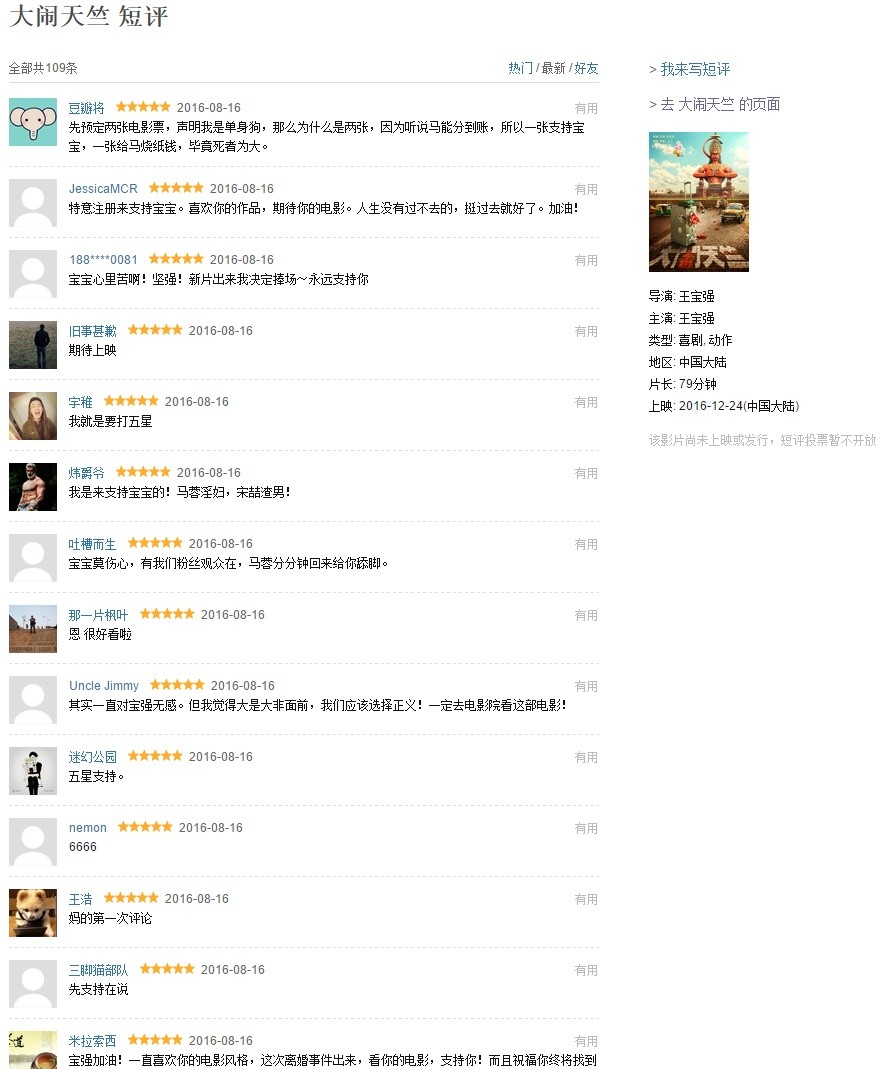This screenshot has height=1069, width=880.
Task: Open username link 吐槽而生
Action: pos(92,544)
